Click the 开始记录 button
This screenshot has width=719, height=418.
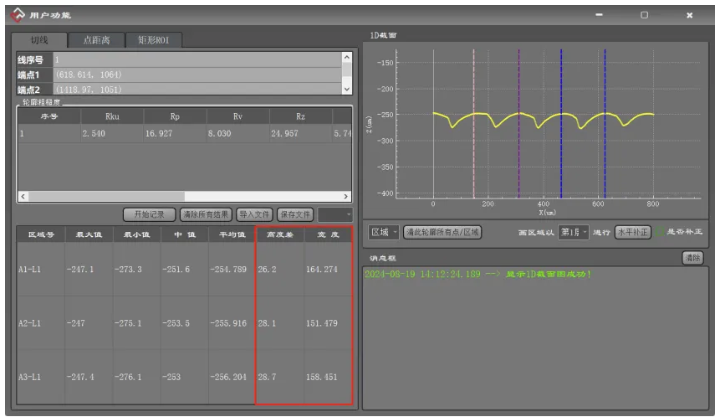(149, 214)
